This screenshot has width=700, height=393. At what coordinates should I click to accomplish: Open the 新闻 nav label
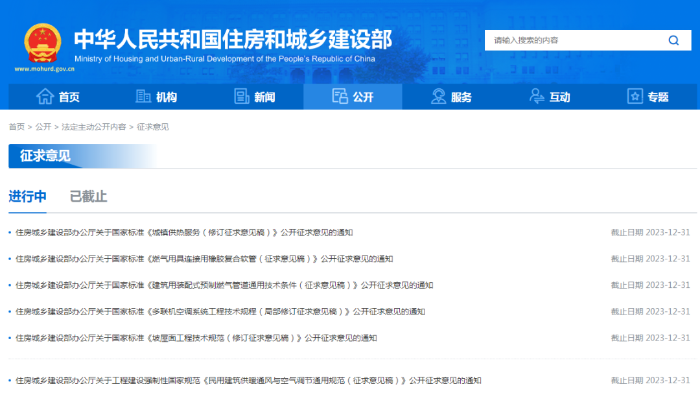[265, 97]
